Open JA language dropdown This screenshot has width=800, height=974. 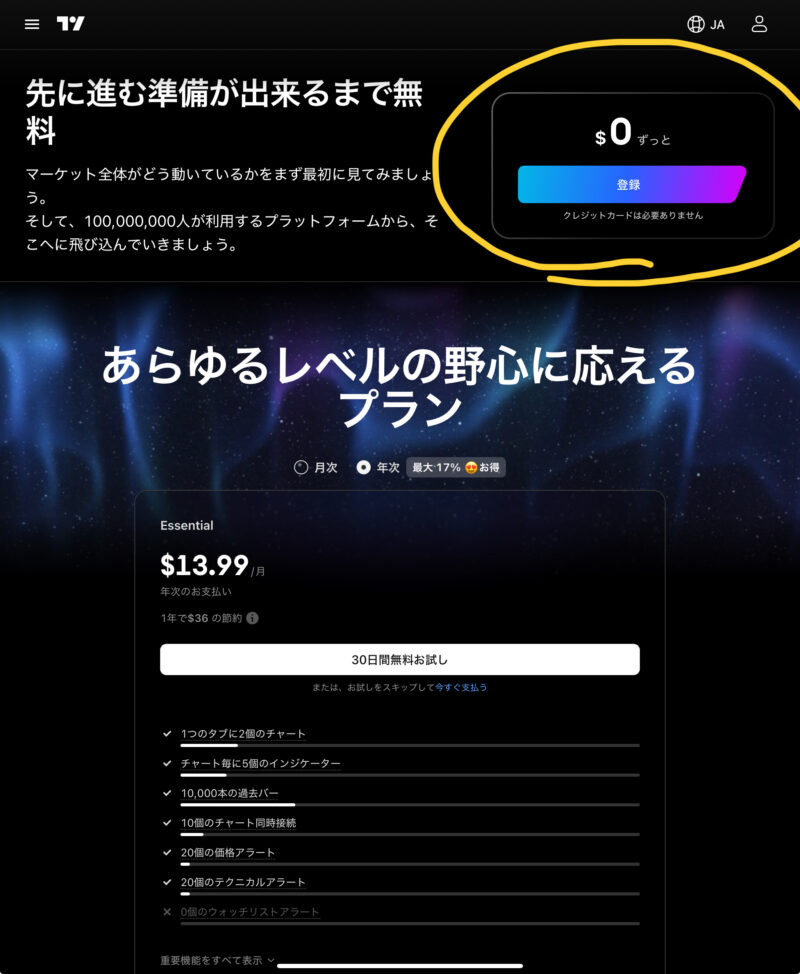(717, 25)
